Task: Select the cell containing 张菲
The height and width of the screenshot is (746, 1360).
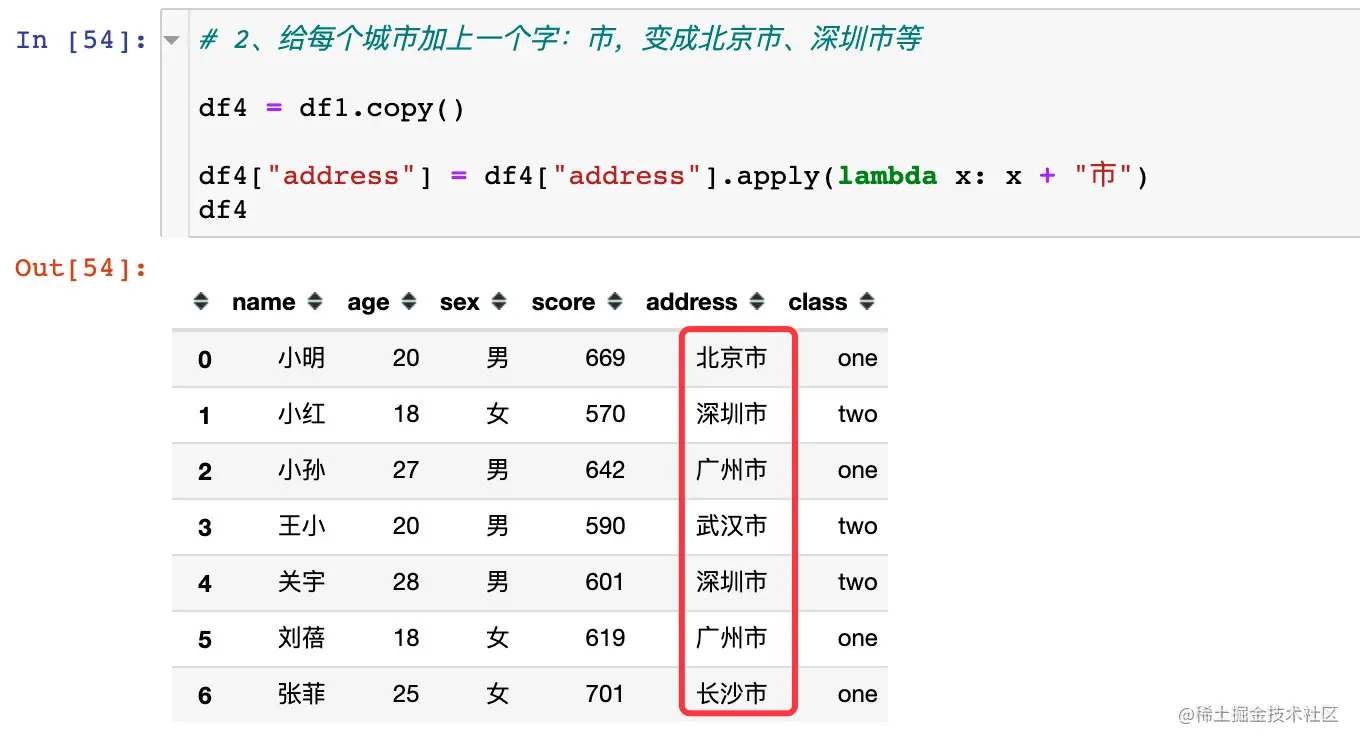Action: (301, 694)
